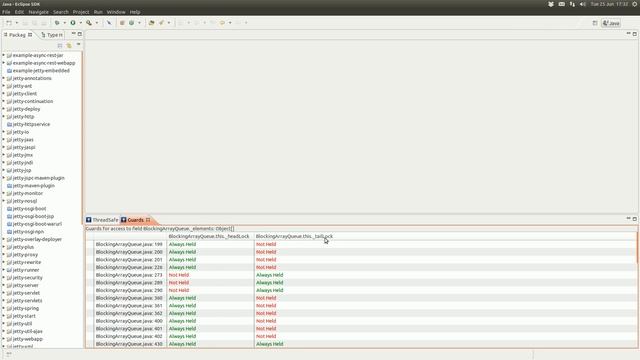
Task: Click the BlockingArrayQueue.this._tailLock column header
Action: tap(294, 236)
